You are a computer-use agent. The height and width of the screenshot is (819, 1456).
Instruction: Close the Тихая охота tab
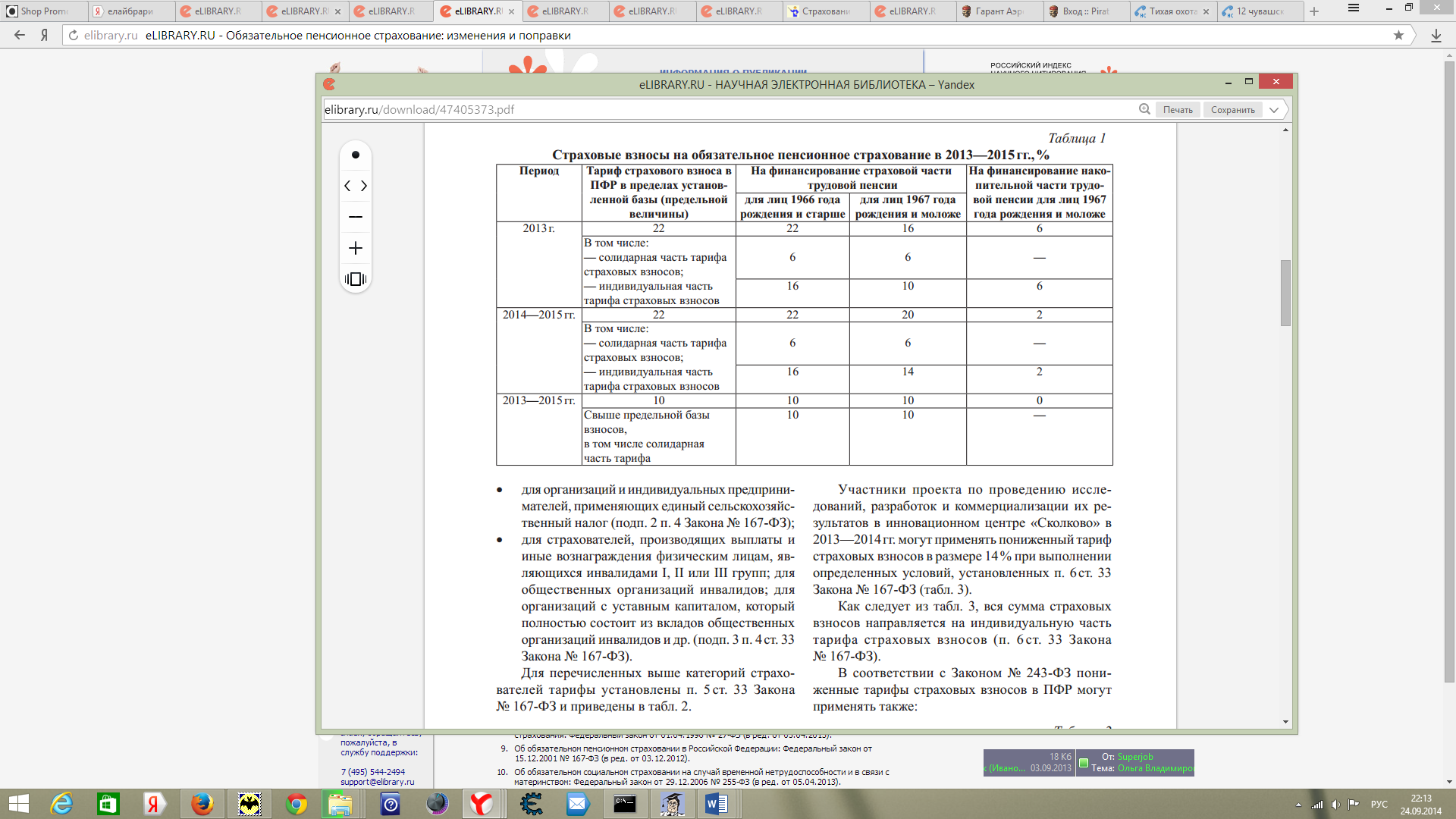(x=1206, y=11)
